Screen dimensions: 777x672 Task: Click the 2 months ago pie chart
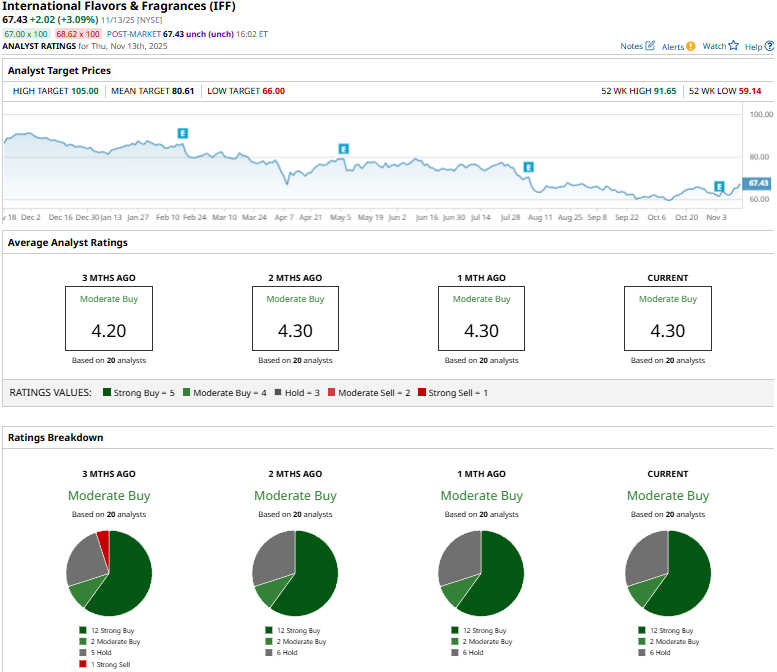[295, 573]
